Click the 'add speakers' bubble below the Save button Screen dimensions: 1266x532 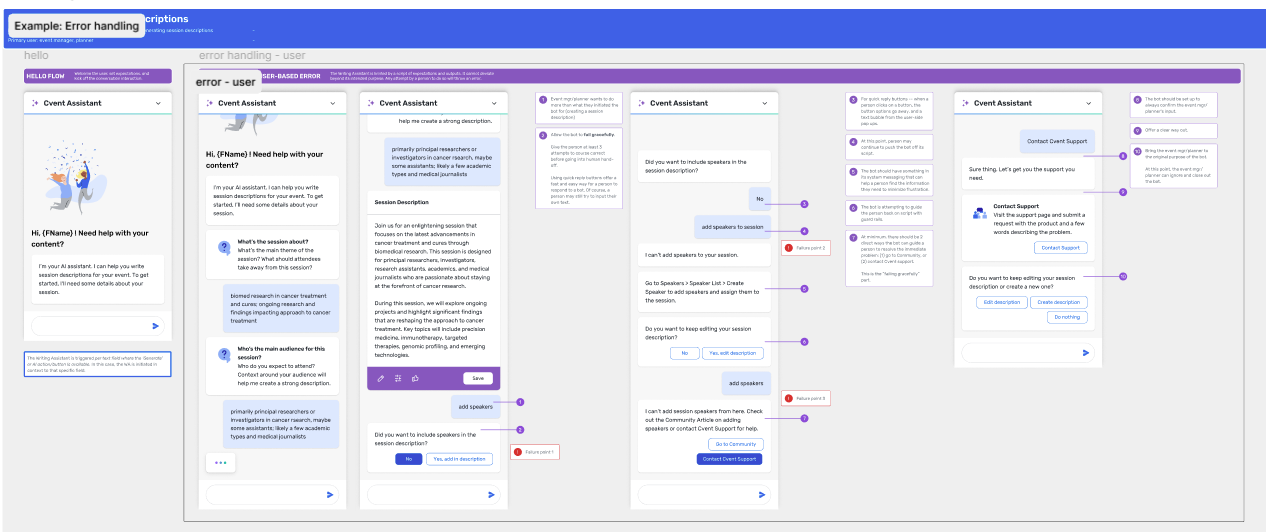point(475,407)
